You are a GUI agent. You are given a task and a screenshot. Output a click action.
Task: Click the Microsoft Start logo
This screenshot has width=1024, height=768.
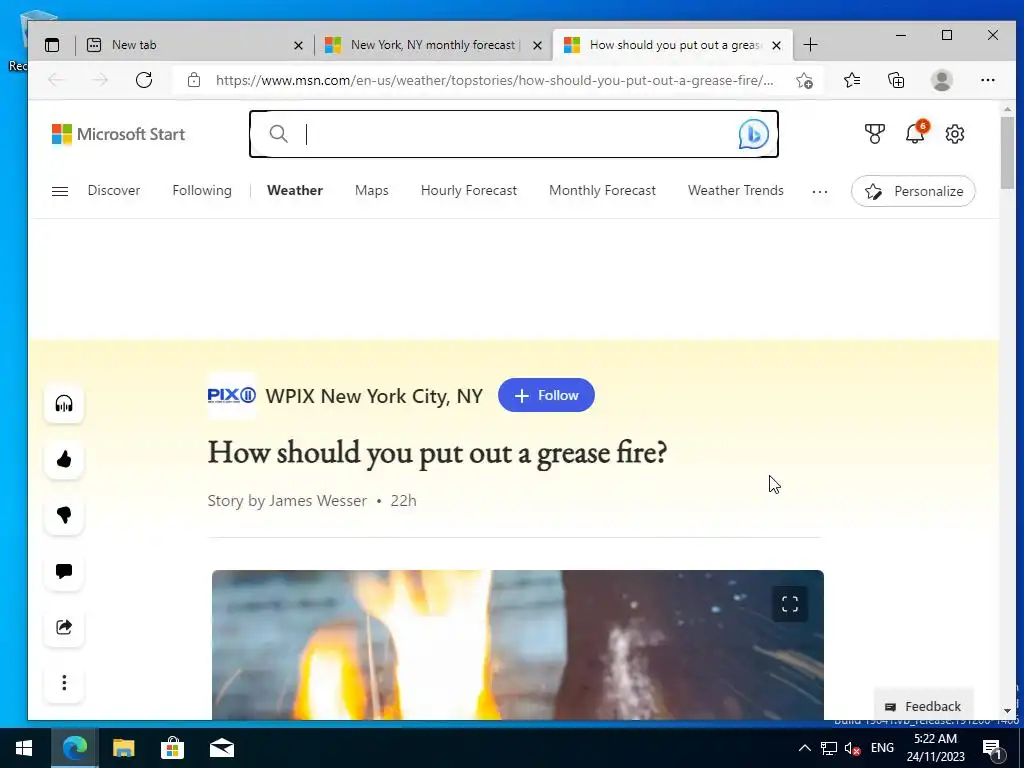tap(119, 134)
